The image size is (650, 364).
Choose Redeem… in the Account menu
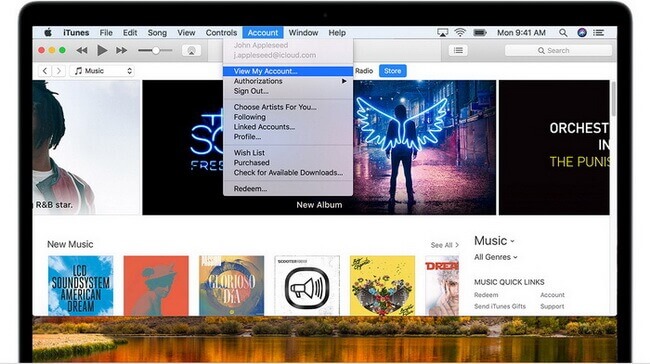tap(288, 189)
